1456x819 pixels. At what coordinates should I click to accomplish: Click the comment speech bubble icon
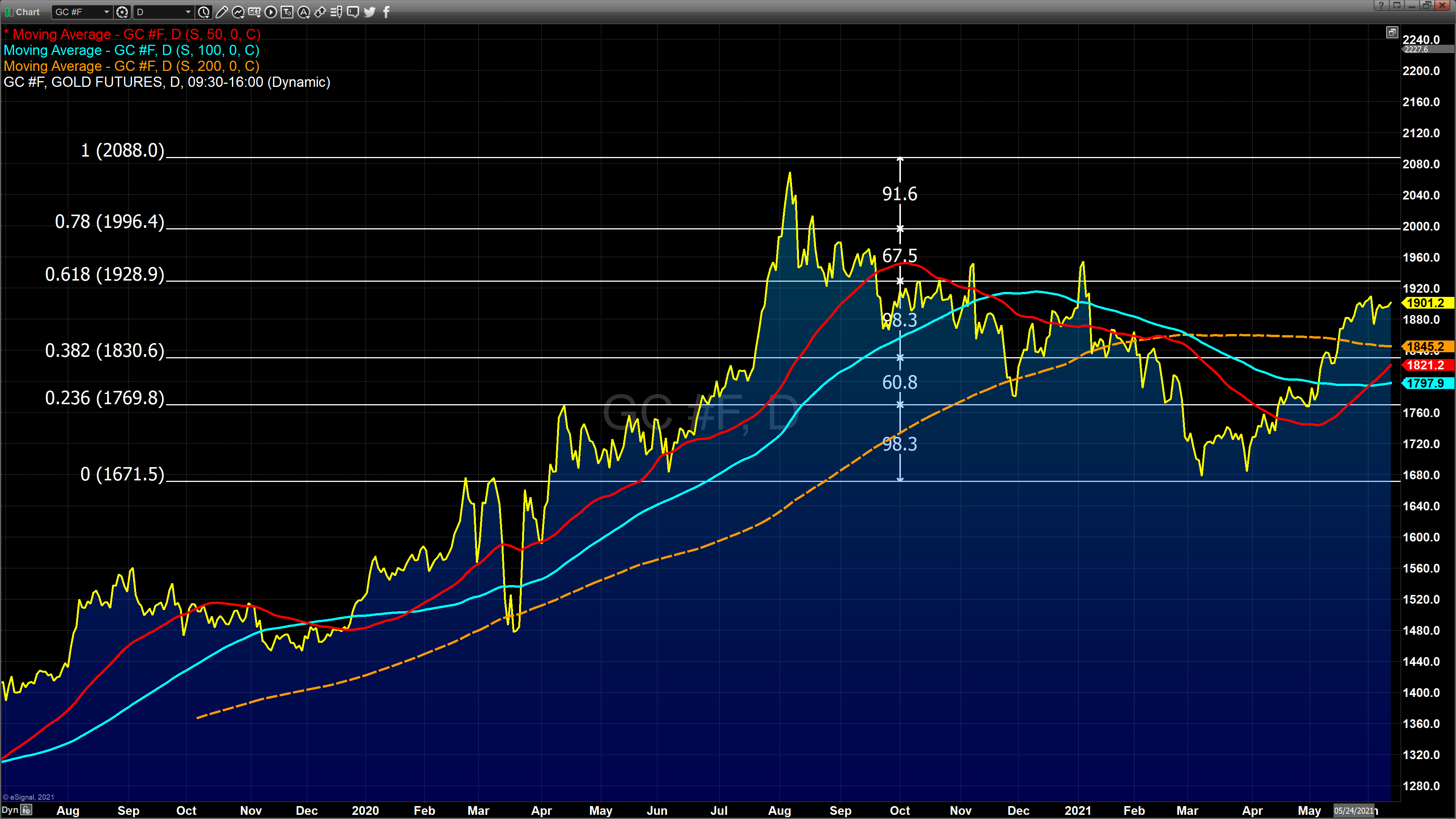tap(353, 12)
